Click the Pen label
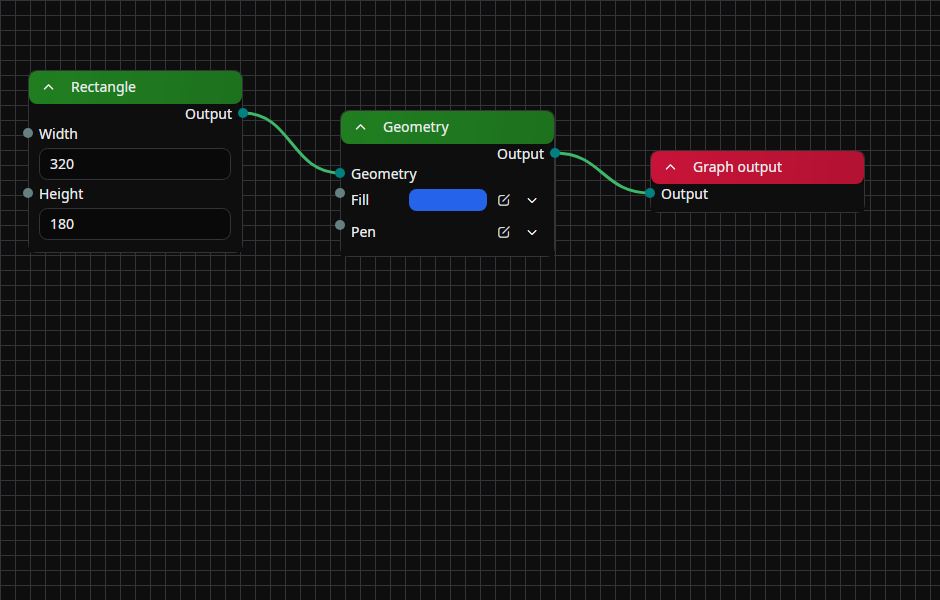 (363, 232)
